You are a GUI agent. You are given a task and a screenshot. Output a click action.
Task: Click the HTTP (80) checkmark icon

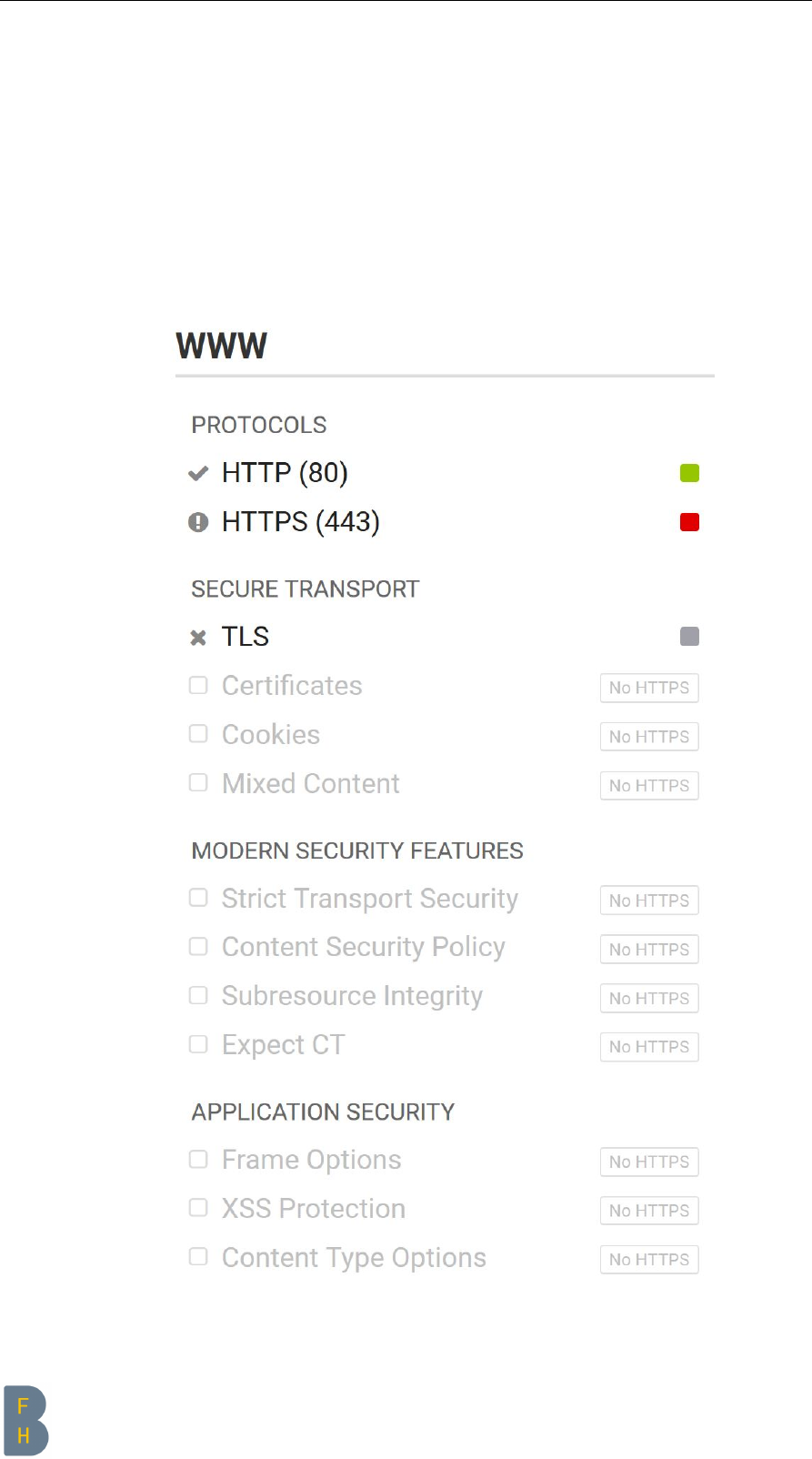198,473
